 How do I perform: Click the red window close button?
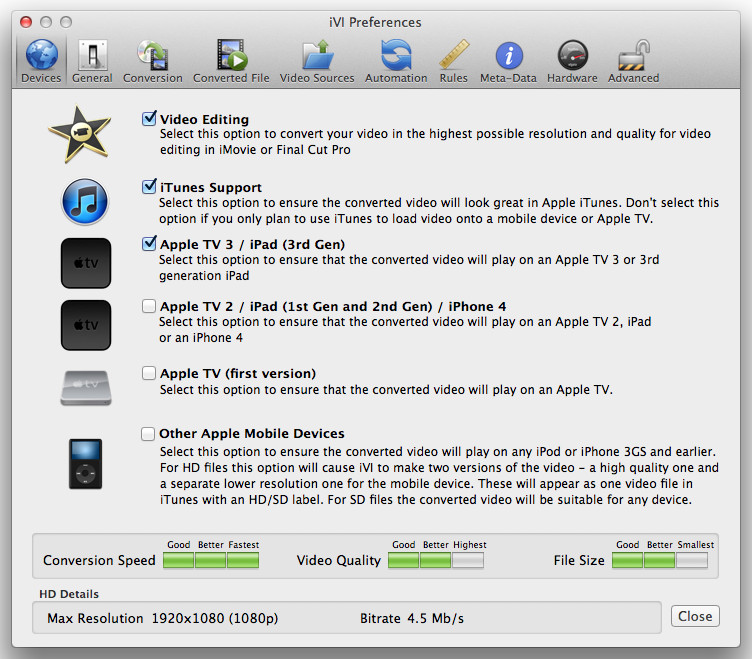pos(26,22)
